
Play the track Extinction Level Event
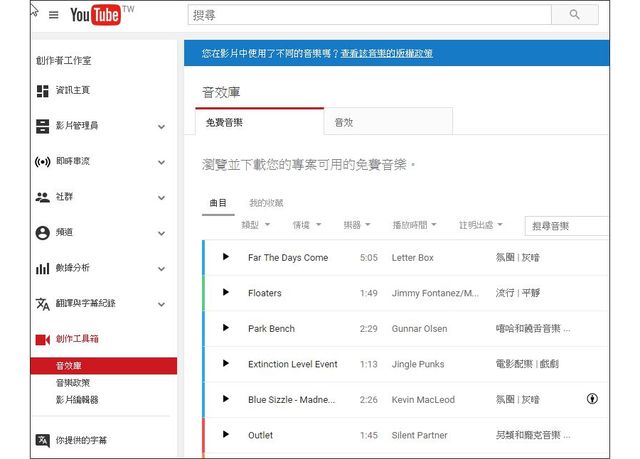(226, 363)
